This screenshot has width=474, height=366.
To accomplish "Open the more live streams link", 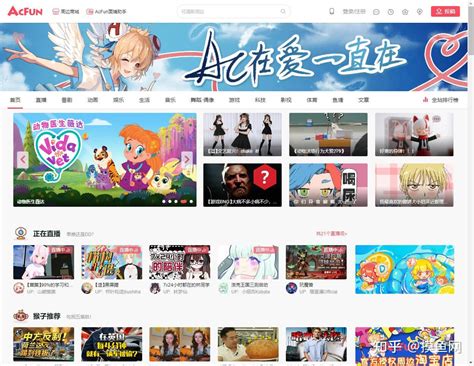I will (x=331, y=234).
